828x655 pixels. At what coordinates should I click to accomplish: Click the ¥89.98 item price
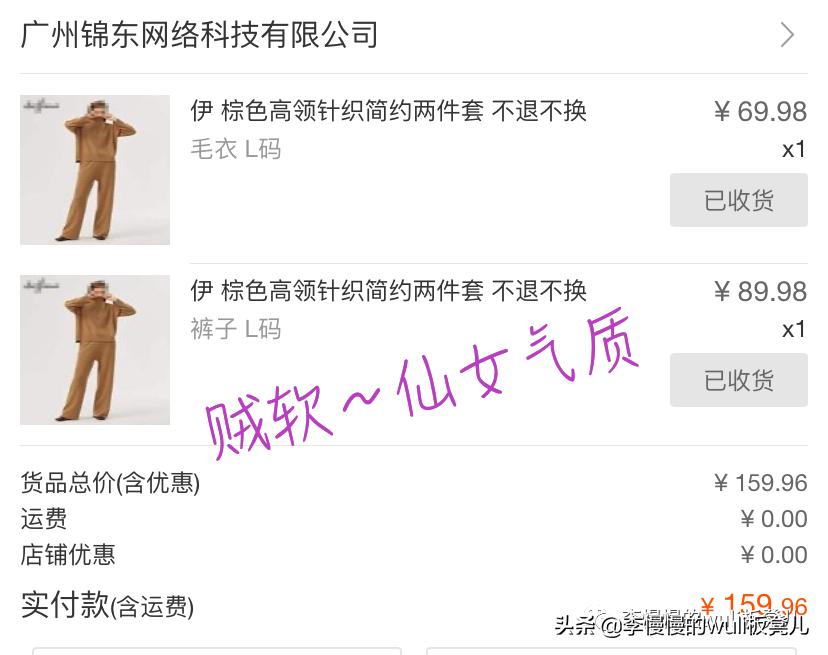point(760,292)
